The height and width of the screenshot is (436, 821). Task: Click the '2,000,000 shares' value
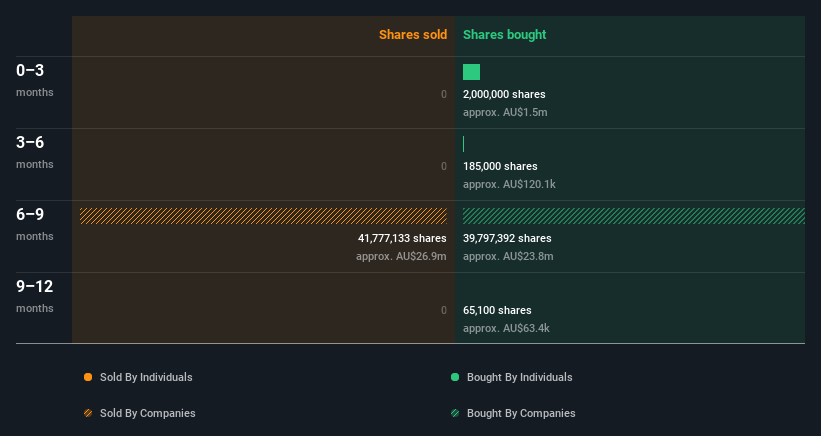click(x=504, y=94)
